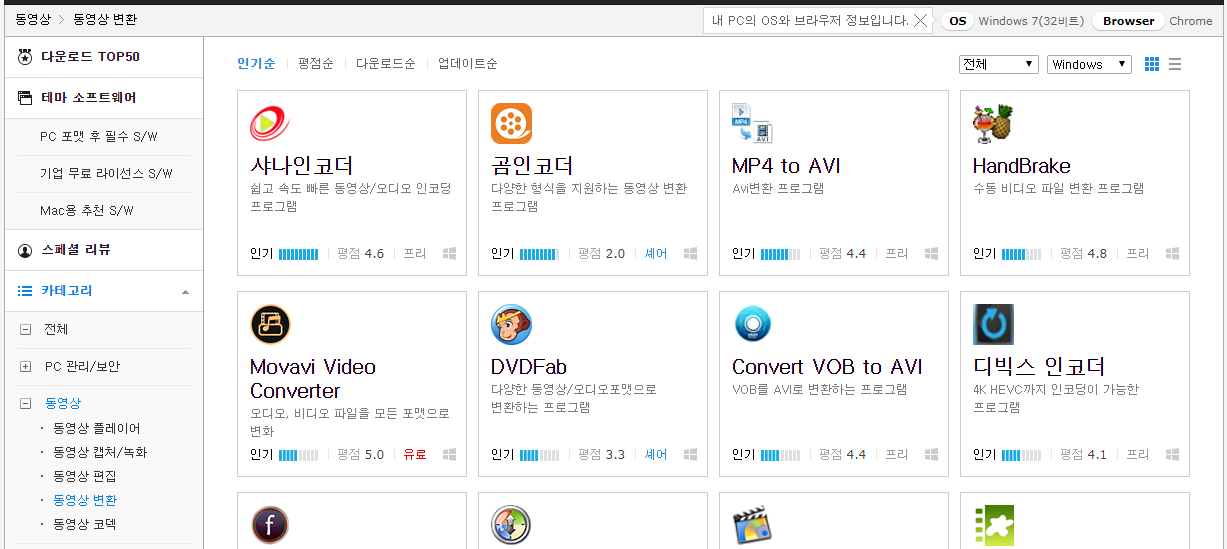
Task: Expand the PC 관리/보안 tree node
Action: pos(25,367)
